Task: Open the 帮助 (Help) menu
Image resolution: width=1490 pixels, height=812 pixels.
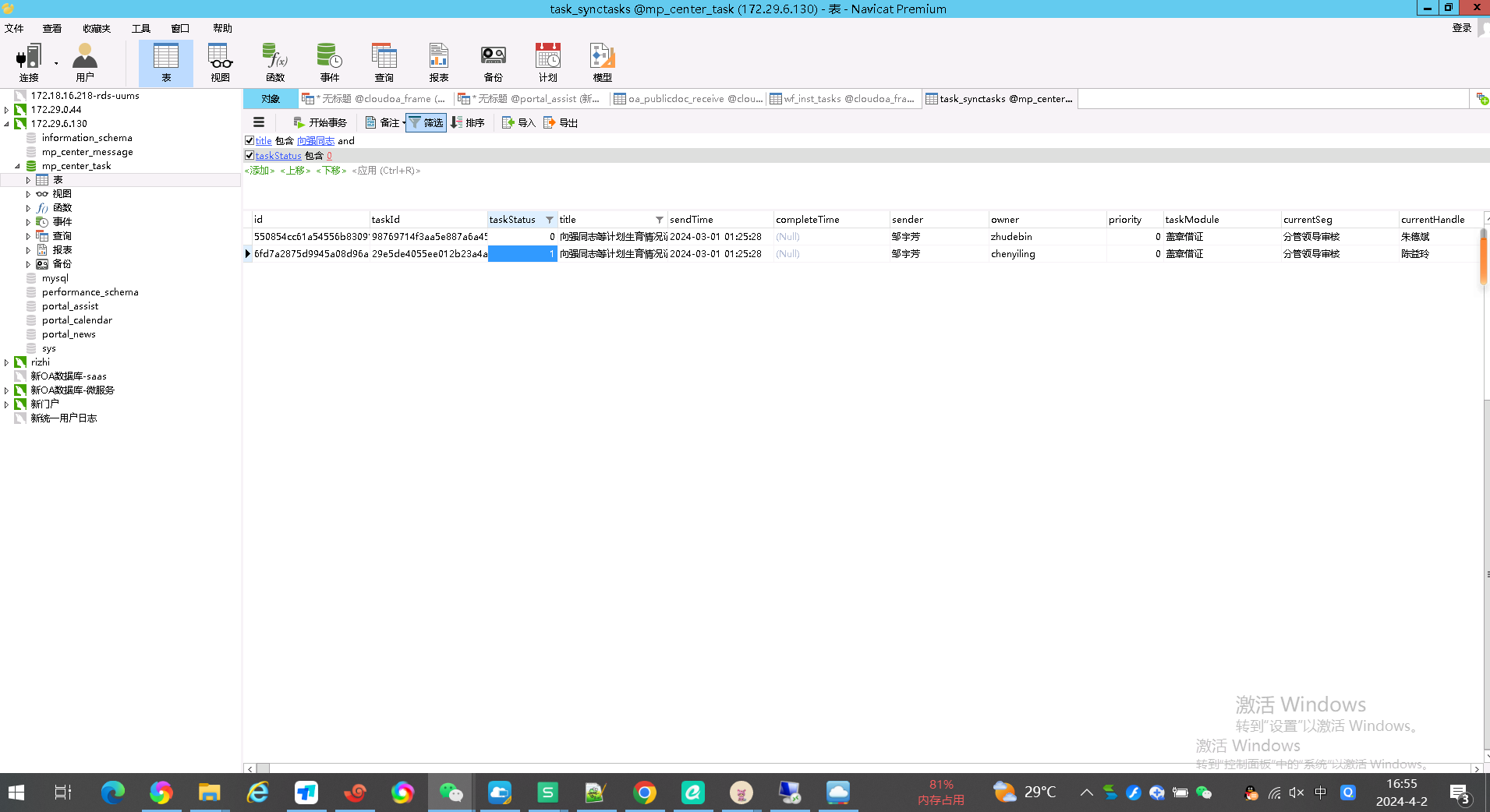Action: (223, 28)
